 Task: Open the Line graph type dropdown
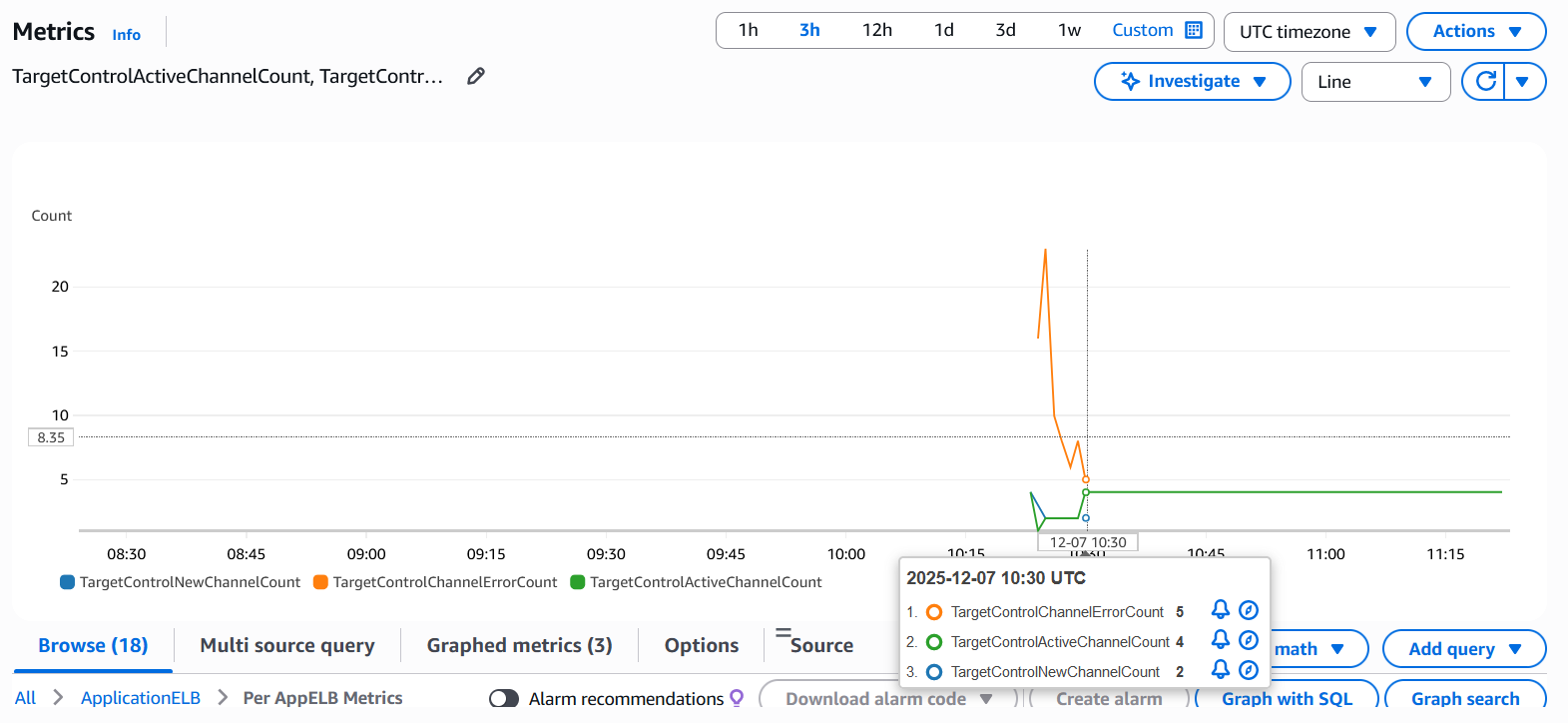click(1375, 82)
